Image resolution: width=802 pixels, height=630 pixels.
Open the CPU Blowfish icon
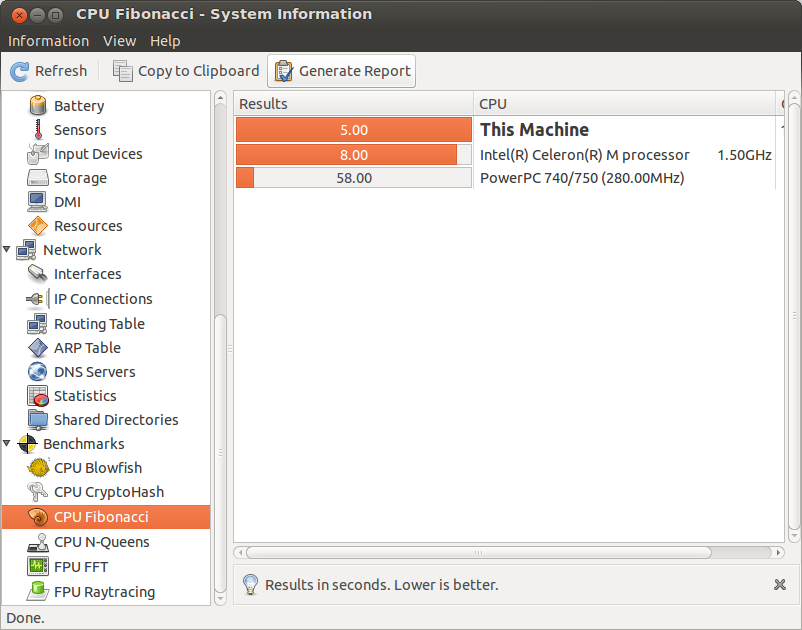38,468
